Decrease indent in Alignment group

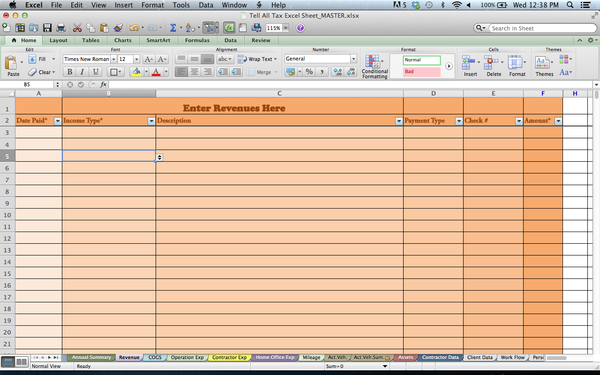coord(223,72)
